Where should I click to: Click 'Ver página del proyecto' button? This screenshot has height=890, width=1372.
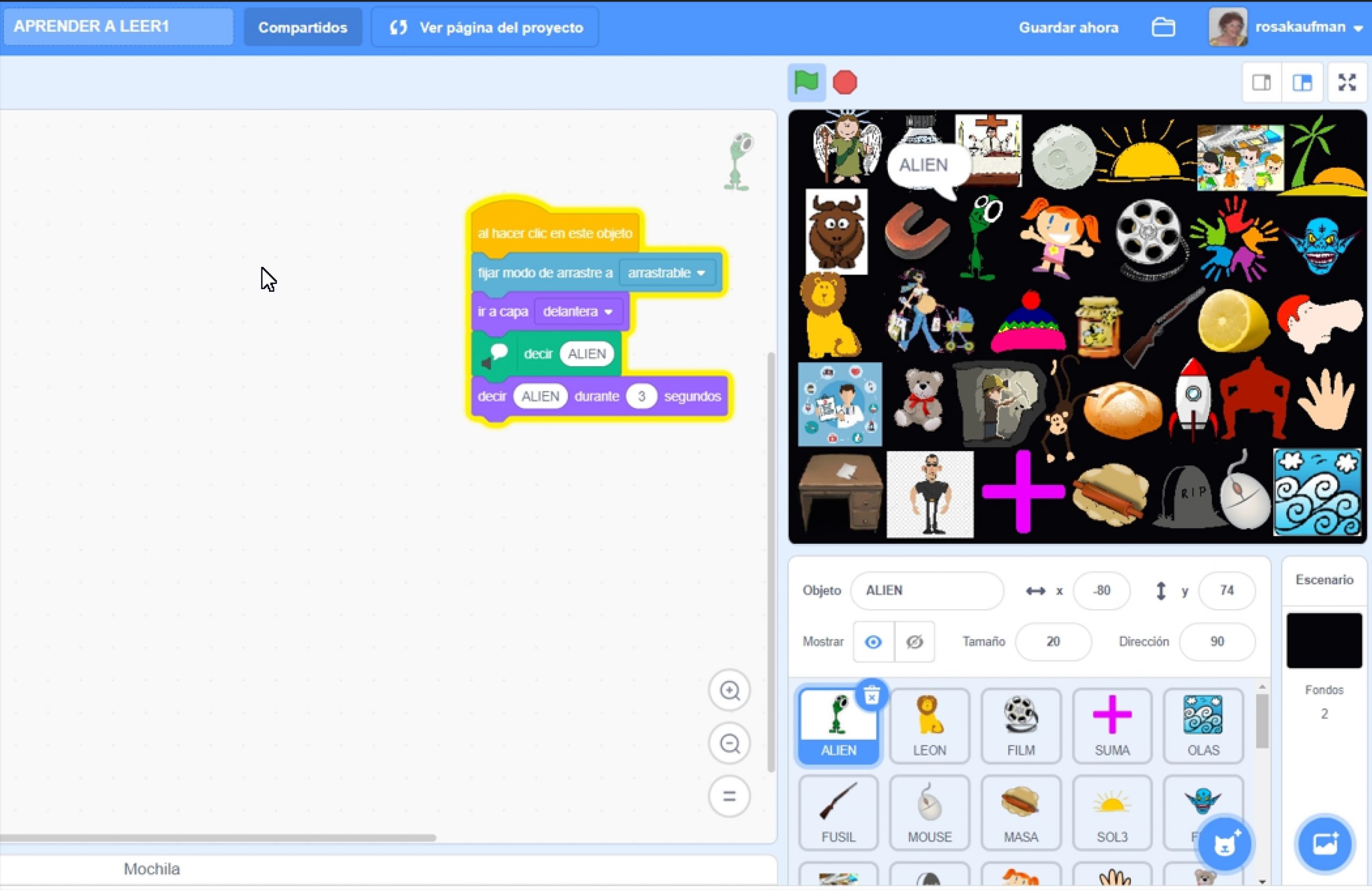click(486, 27)
